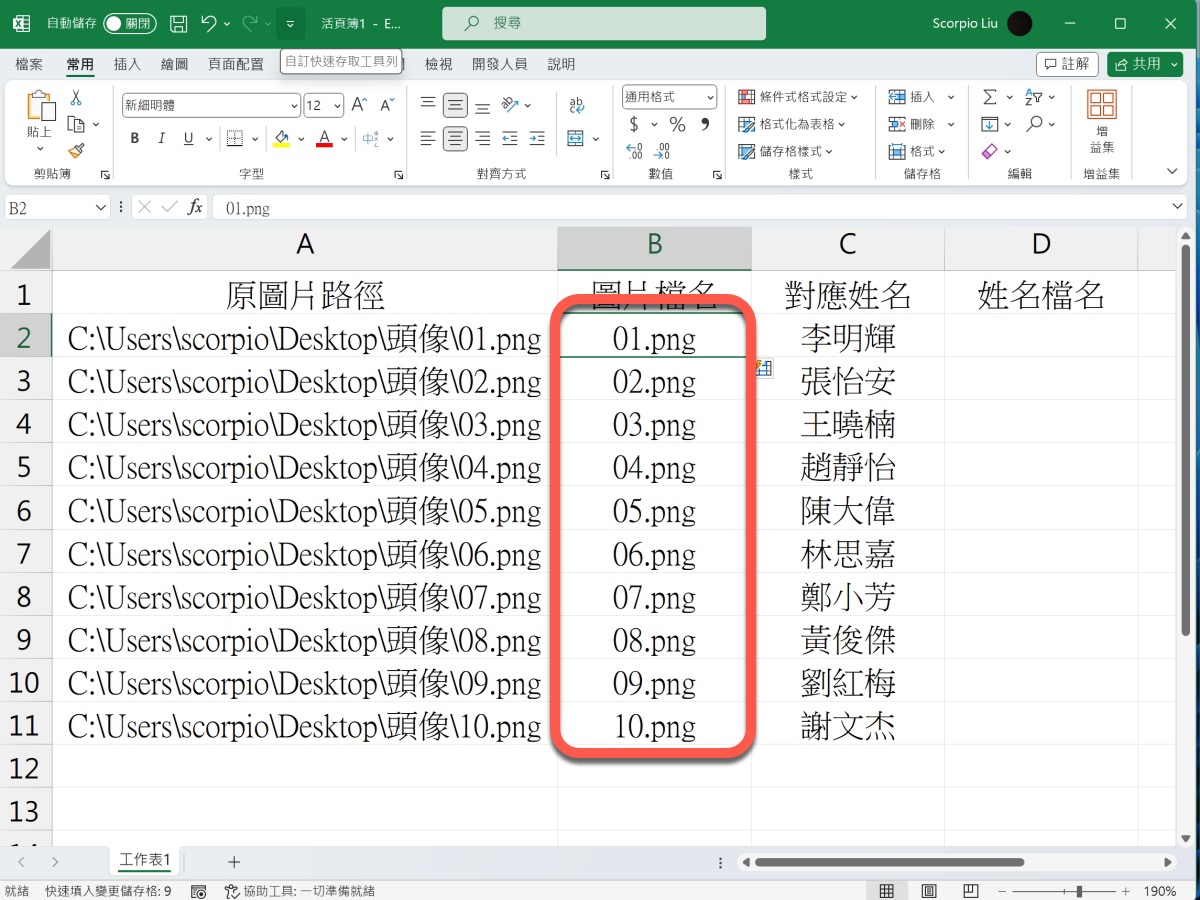Collapse the ribbon with the chevron
Viewport: 1200px width, 900px height.
click(1173, 172)
